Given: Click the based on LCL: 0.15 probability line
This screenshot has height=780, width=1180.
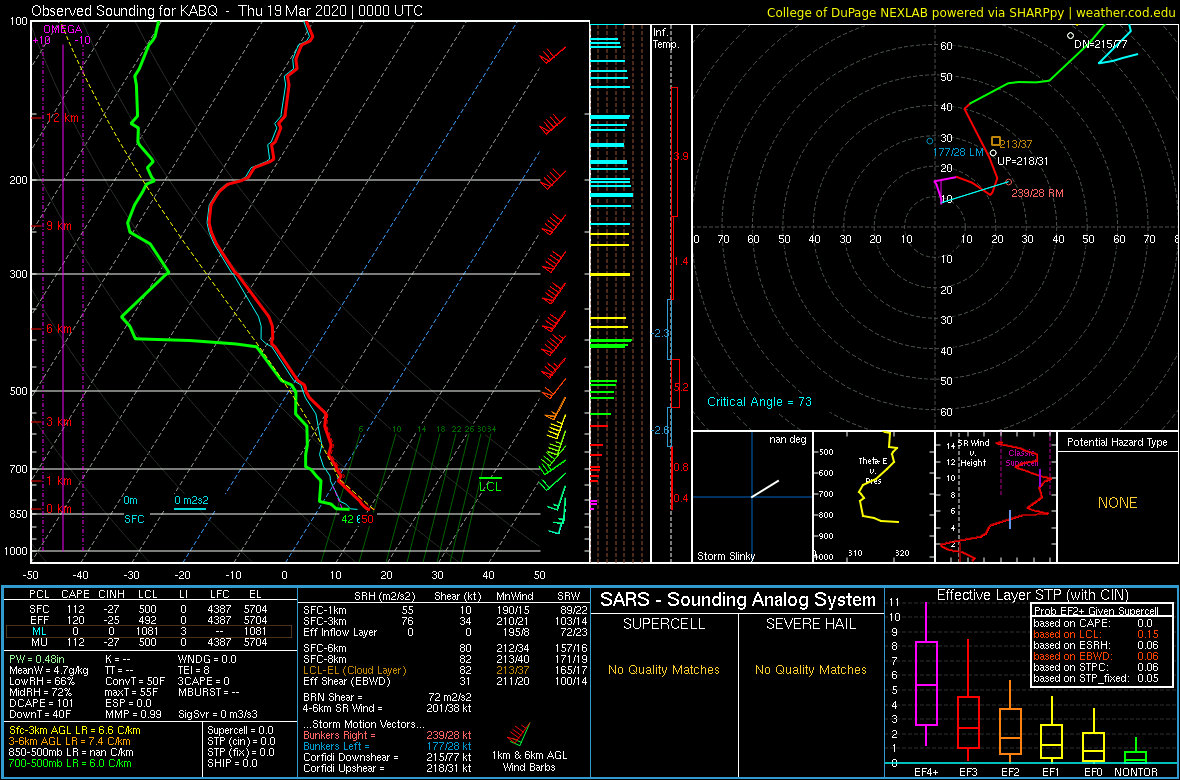Looking at the screenshot, I should pyautogui.click(x=1097, y=634).
